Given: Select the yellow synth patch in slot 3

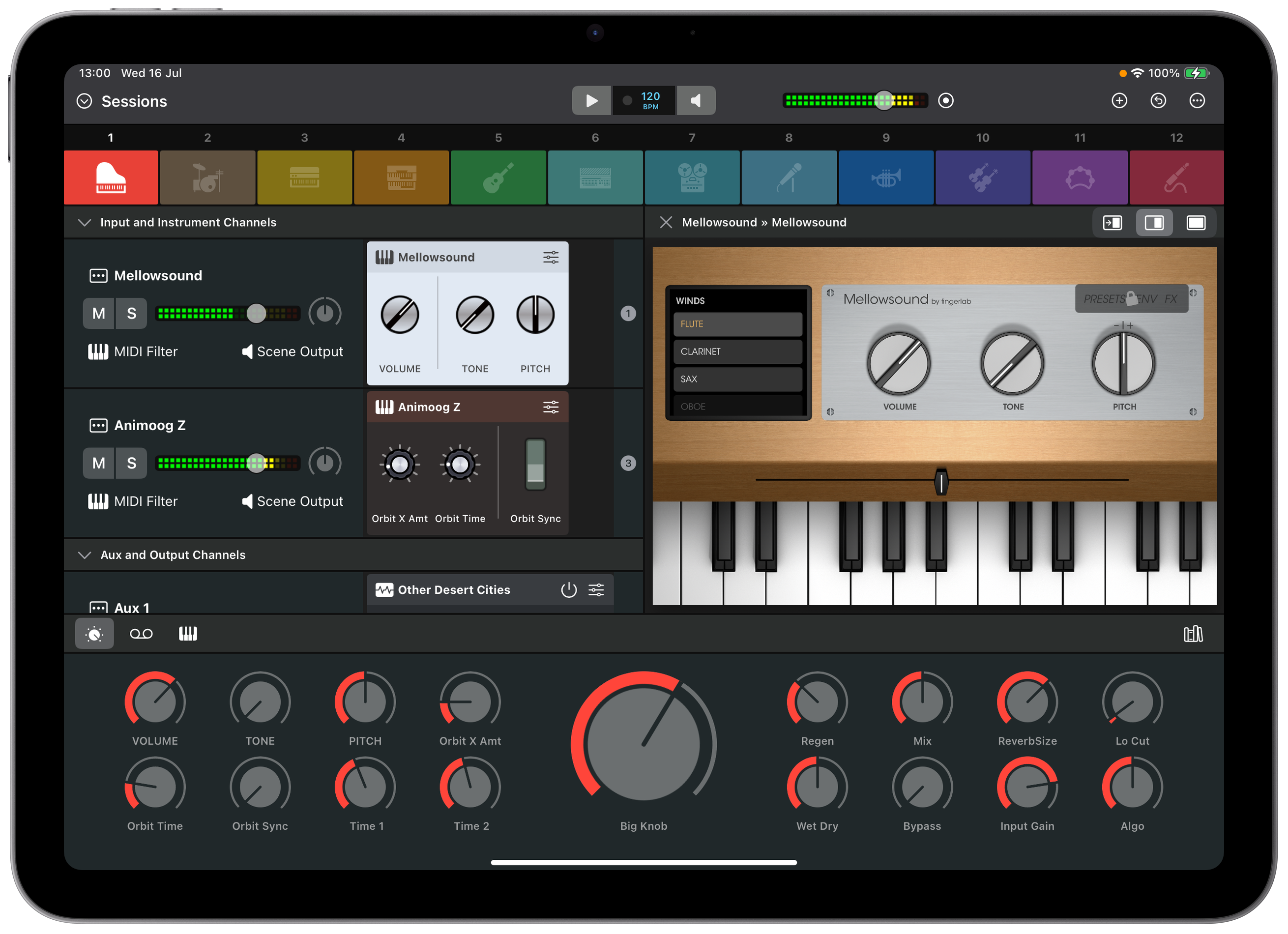Looking at the screenshot, I should pyautogui.click(x=304, y=177).
